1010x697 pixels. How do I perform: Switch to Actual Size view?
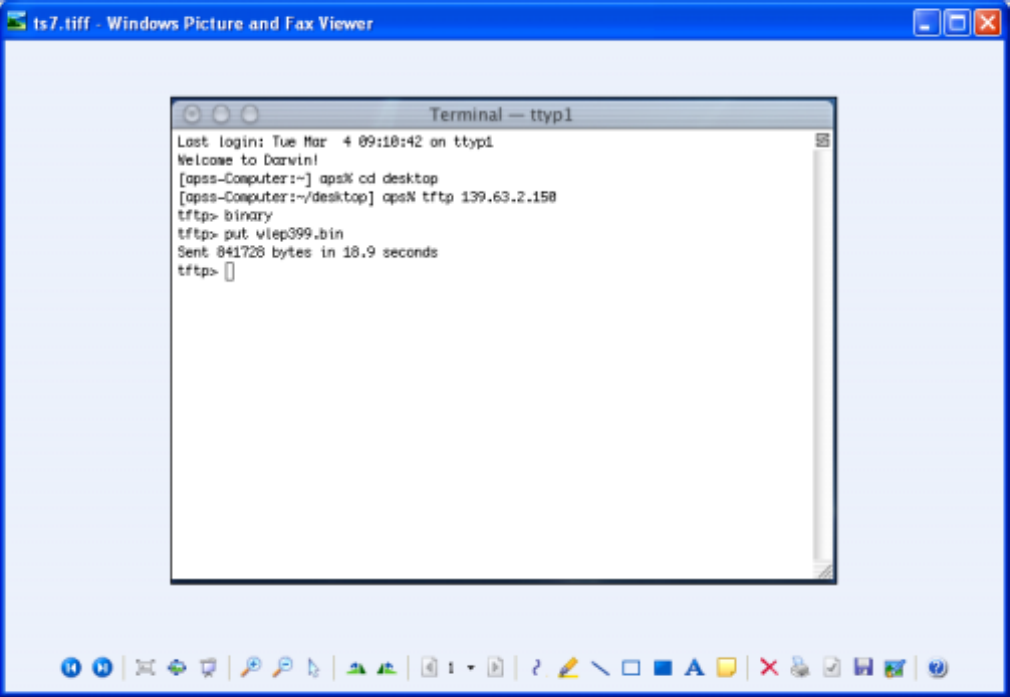177,667
